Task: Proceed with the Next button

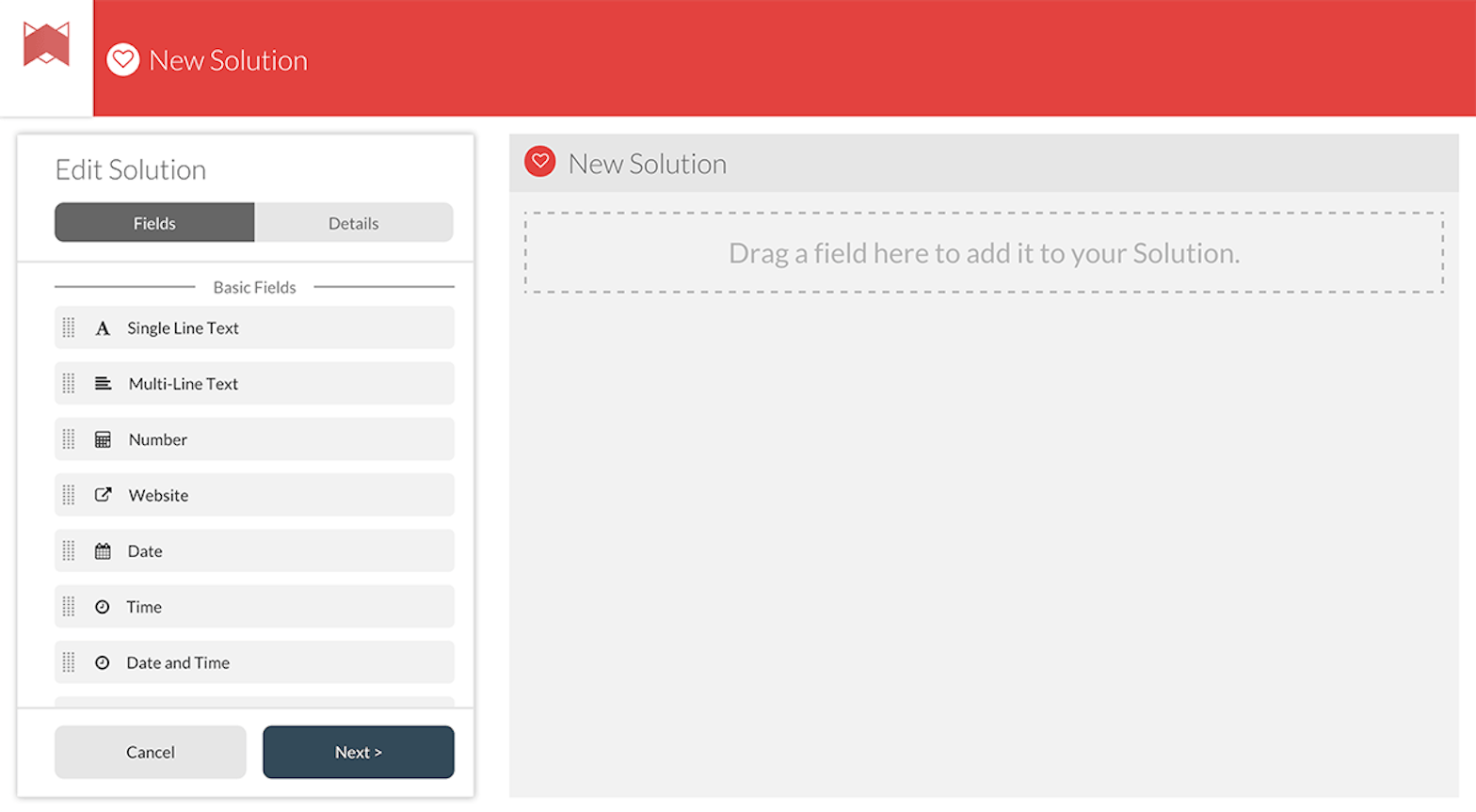Action: click(358, 752)
